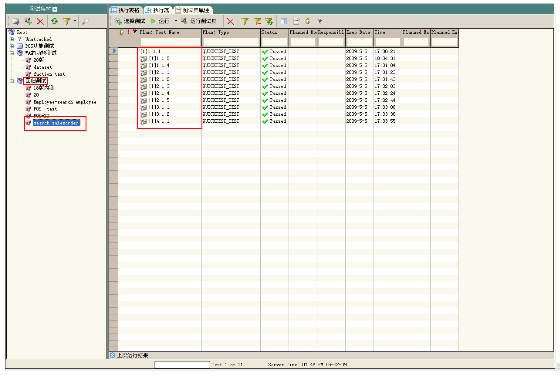Click the red flag icon in grid toolbar
The image size is (560, 375).
pos(320,21)
